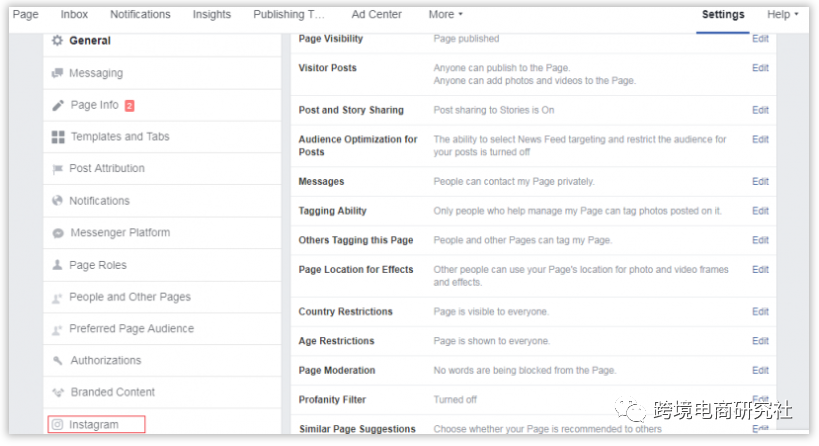Open the More dropdown menu
Screen dimensions: 819x446
coord(445,15)
